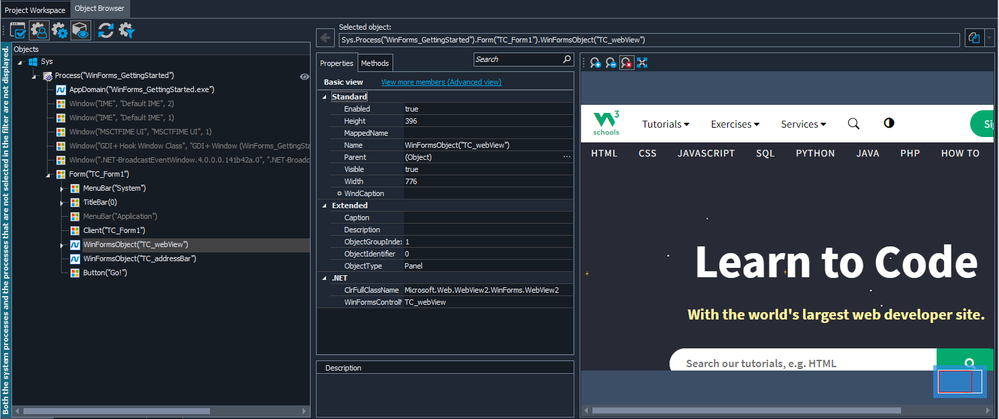Open the Project Workspace tab
Viewport: 999px width, 419px height.
click(35, 8)
